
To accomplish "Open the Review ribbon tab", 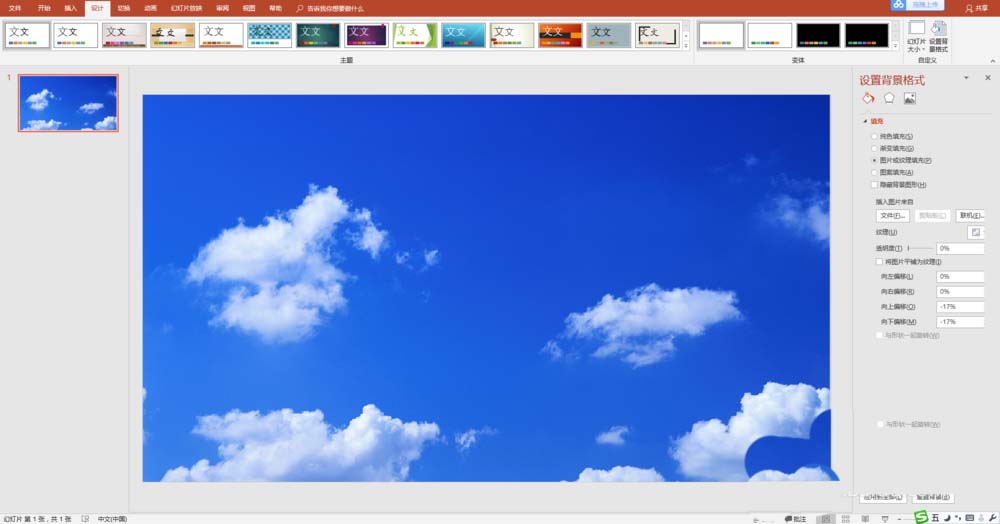I will (x=222, y=8).
